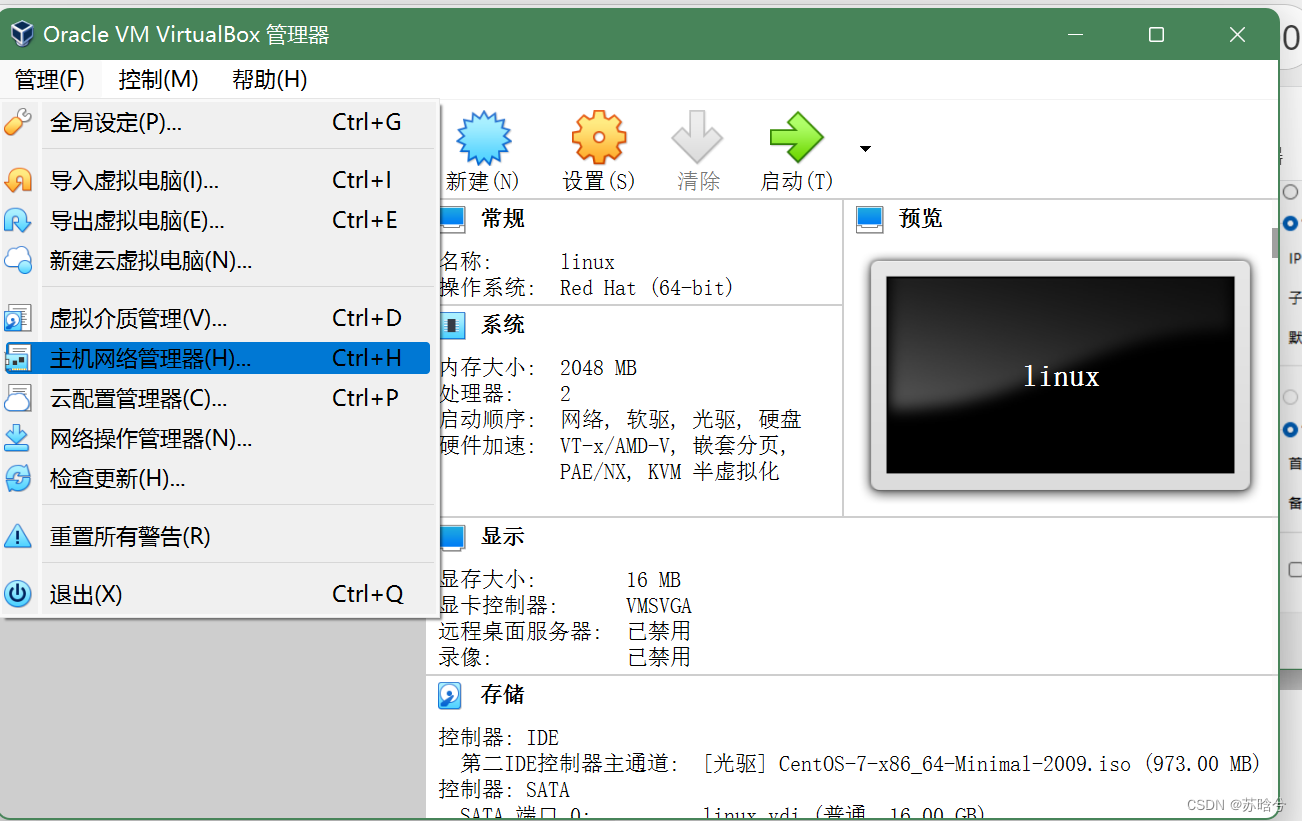The width and height of the screenshot is (1302, 821).
Task: Click the 操作系统 value Red Hat (64-bit)
Action: tap(647, 288)
